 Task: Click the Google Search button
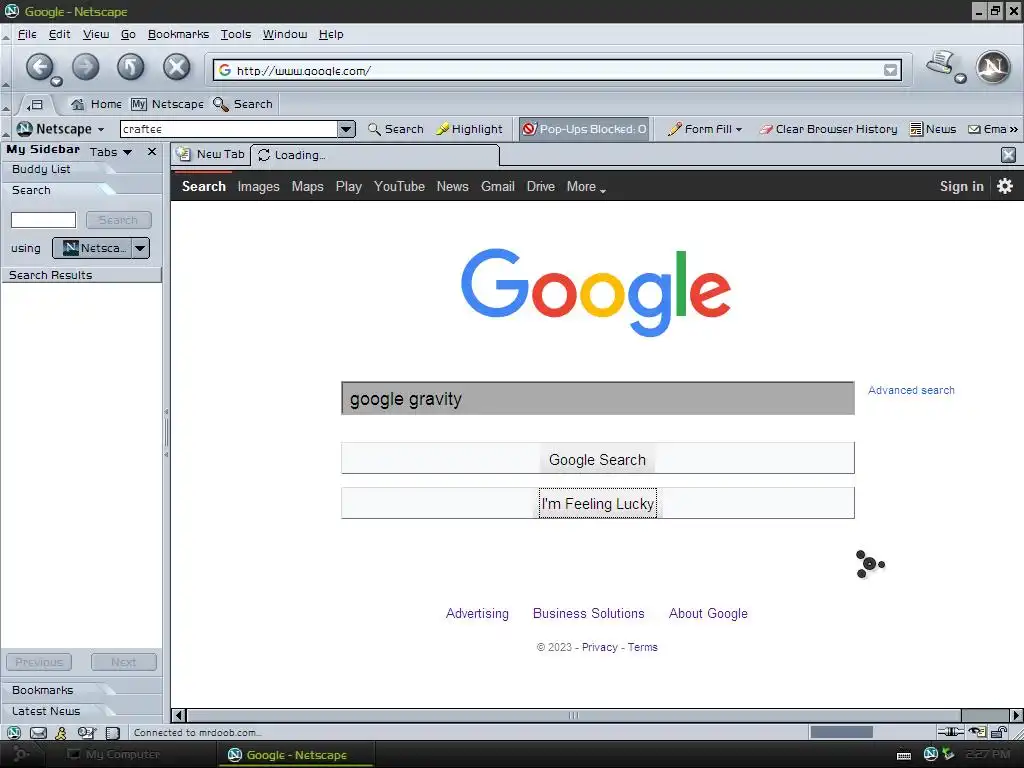[x=597, y=459]
